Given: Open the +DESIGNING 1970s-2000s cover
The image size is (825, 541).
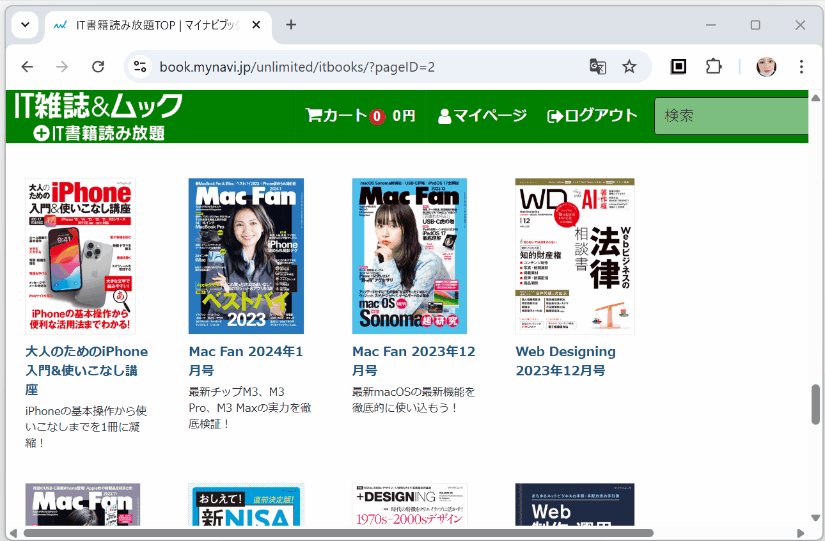Looking at the screenshot, I should pos(409,505).
